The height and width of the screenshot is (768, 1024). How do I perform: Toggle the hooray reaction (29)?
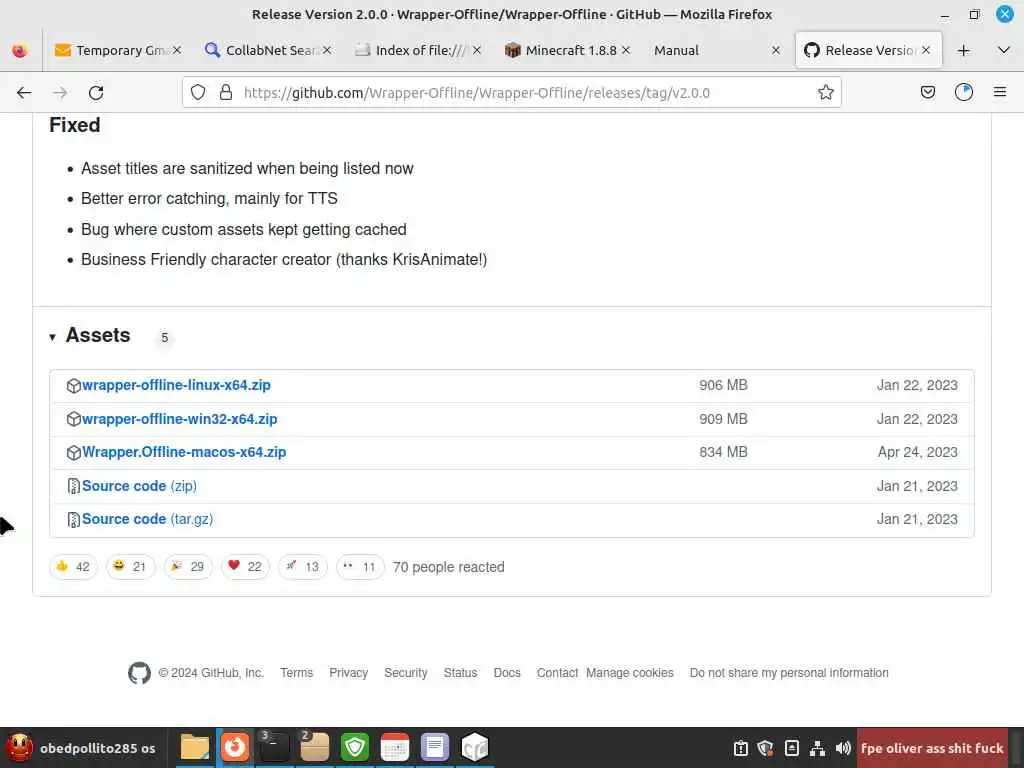point(188,567)
